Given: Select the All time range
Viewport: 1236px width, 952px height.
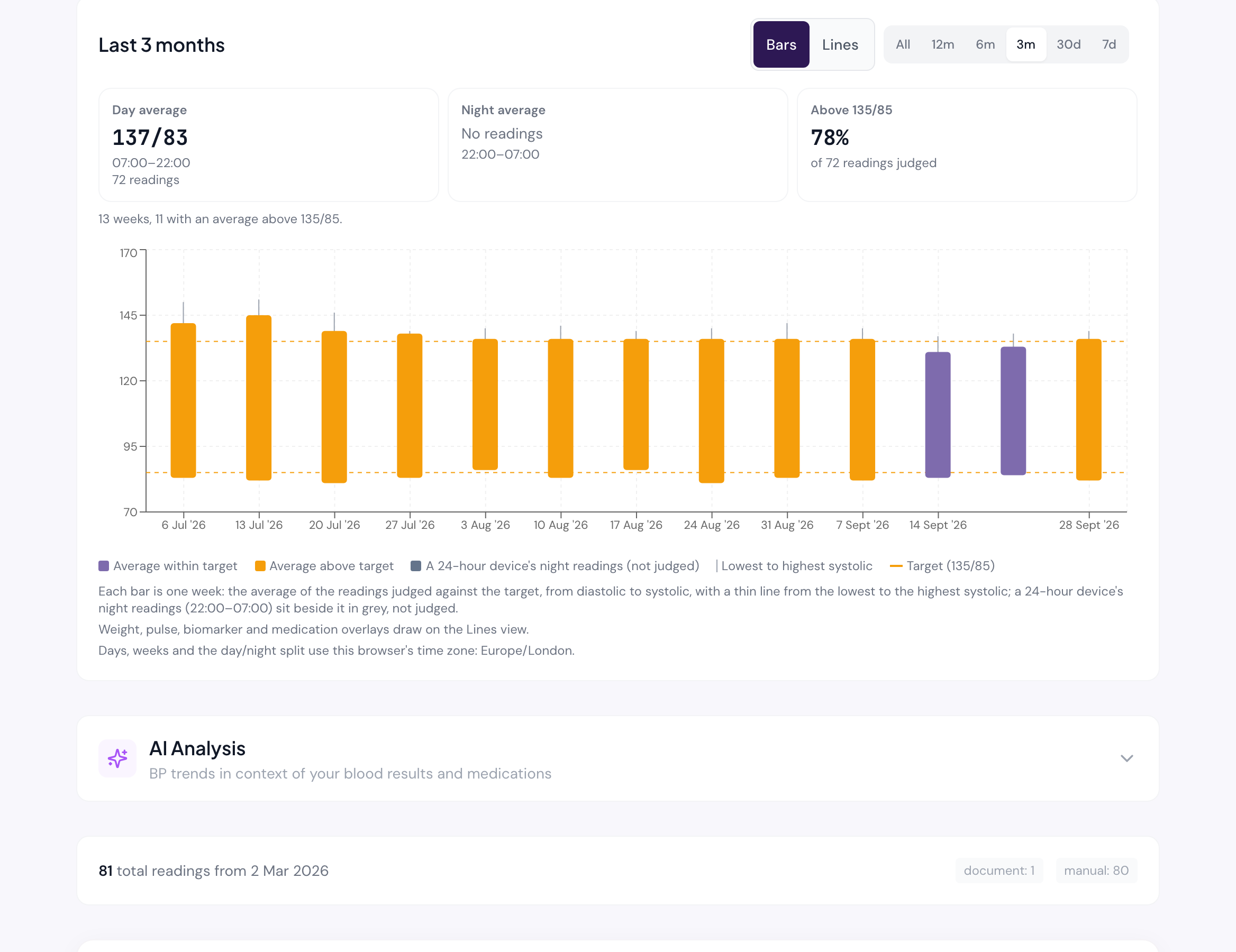Looking at the screenshot, I should click(x=903, y=44).
